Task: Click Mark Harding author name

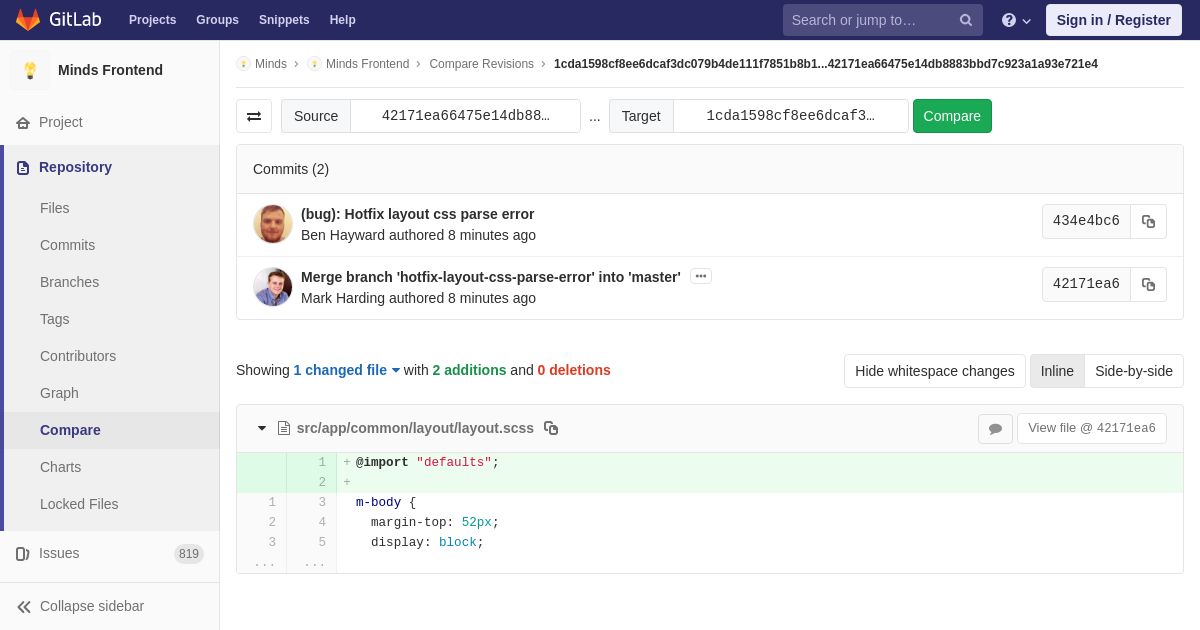Action: click(x=343, y=298)
